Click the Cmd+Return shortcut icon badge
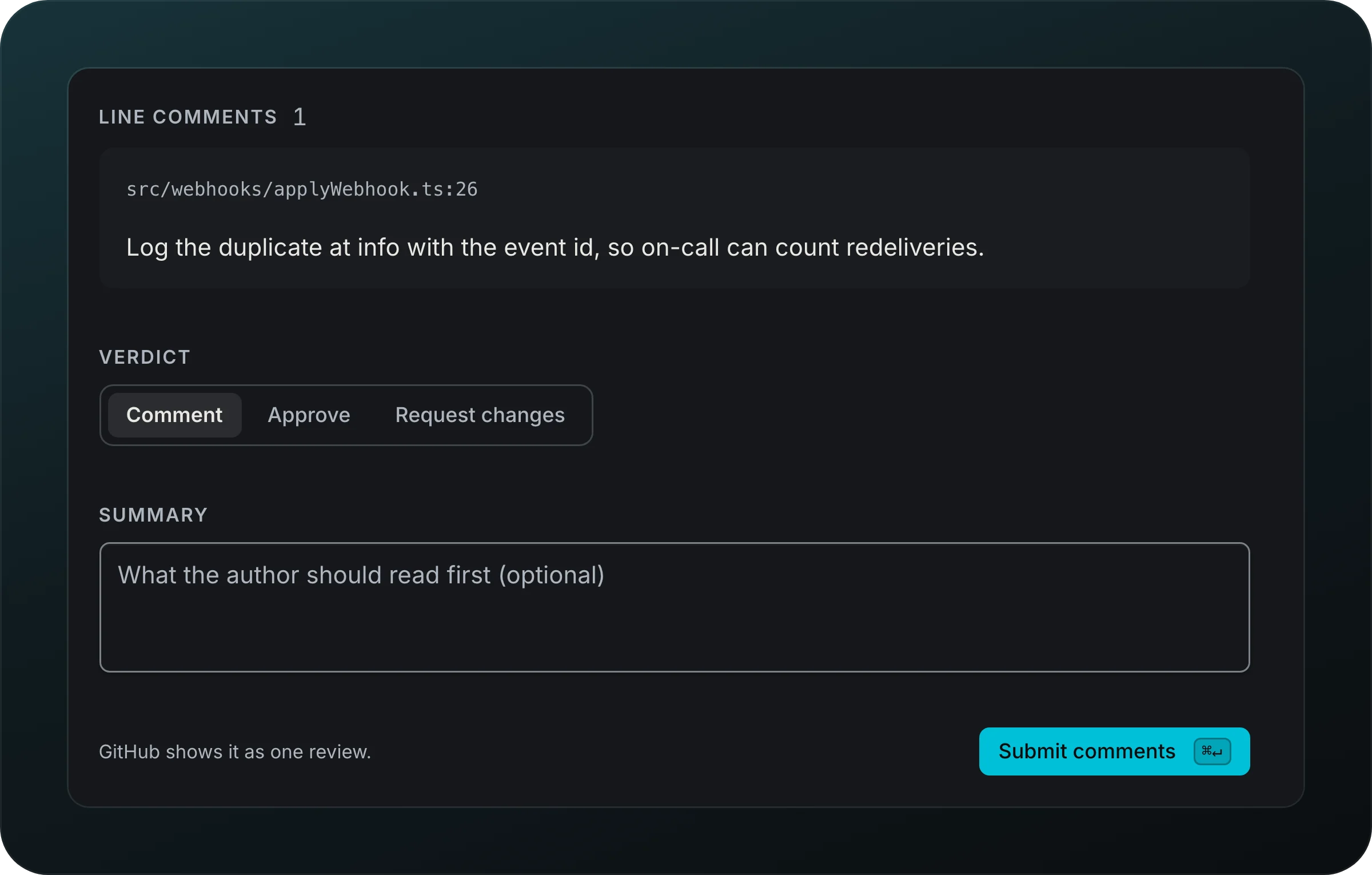This screenshot has height=875, width=1372. (x=1212, y=751)
